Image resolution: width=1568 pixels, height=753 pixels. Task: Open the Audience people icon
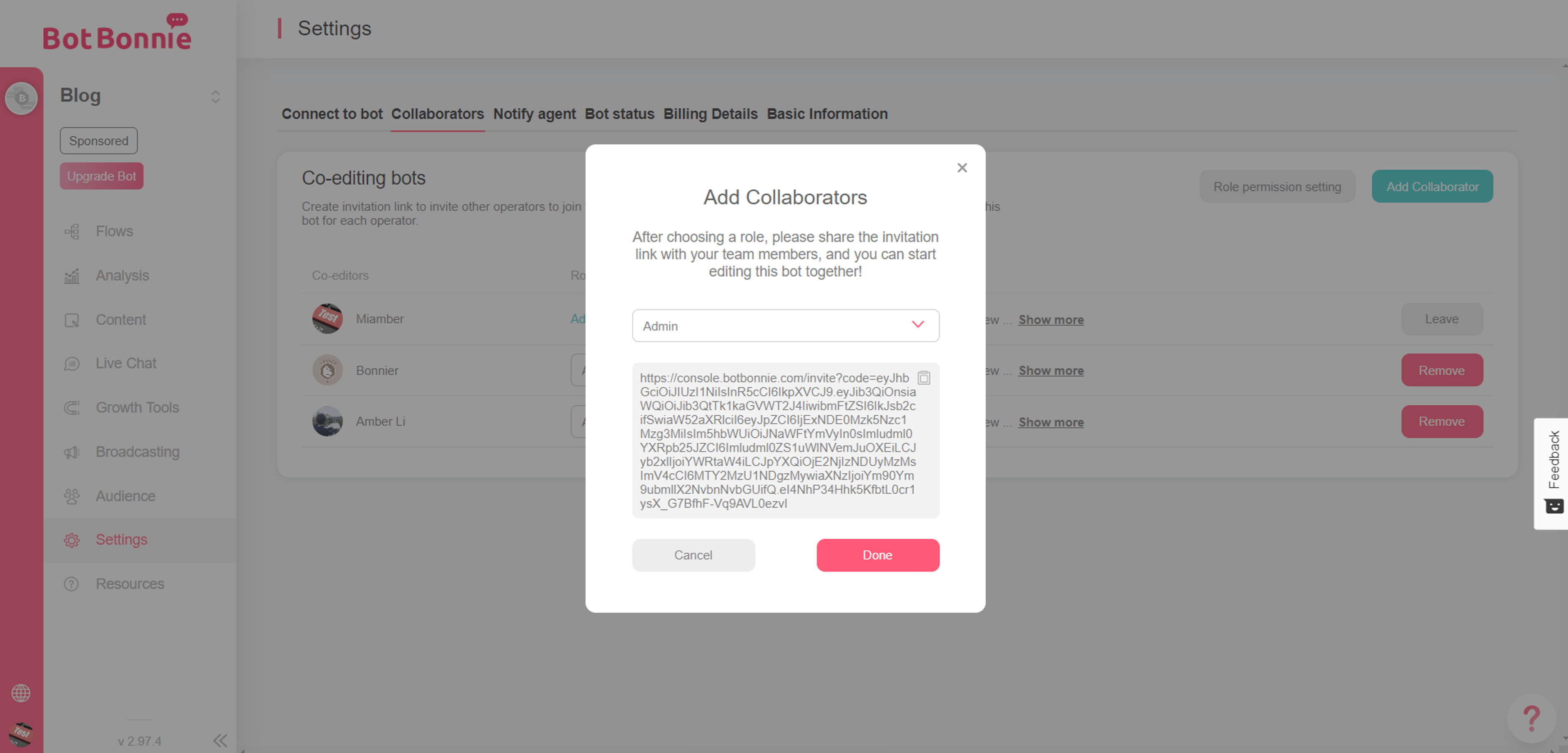pos(72,496)
